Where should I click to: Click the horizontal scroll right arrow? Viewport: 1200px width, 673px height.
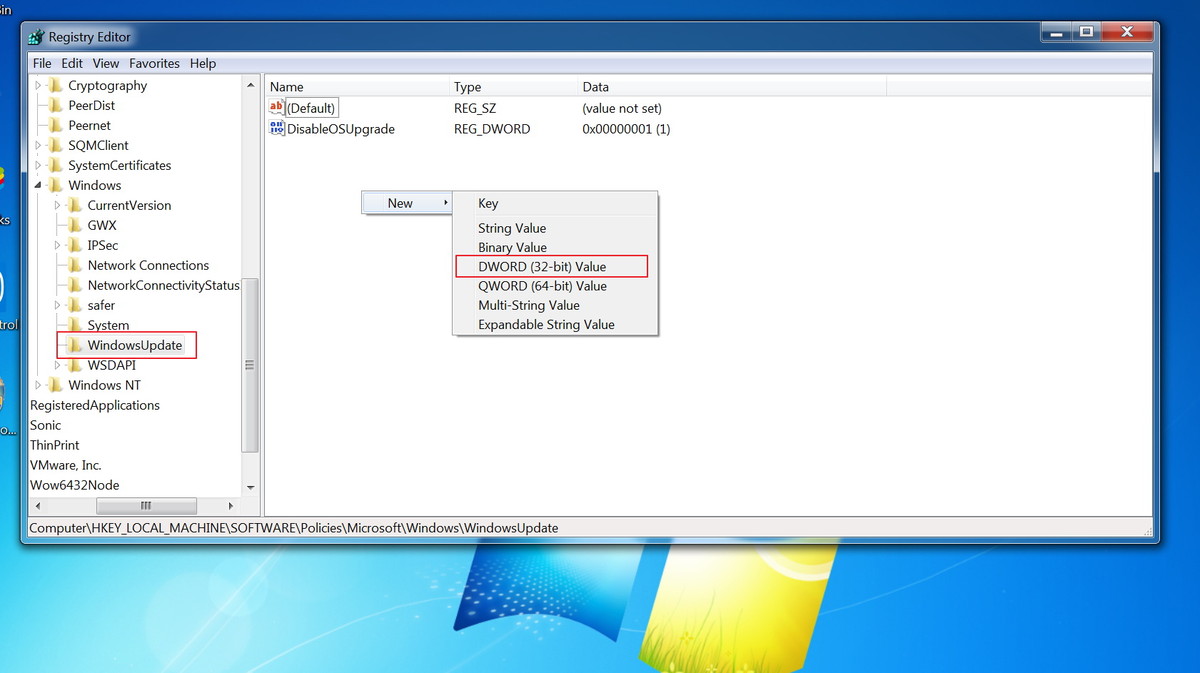(232, 506)
